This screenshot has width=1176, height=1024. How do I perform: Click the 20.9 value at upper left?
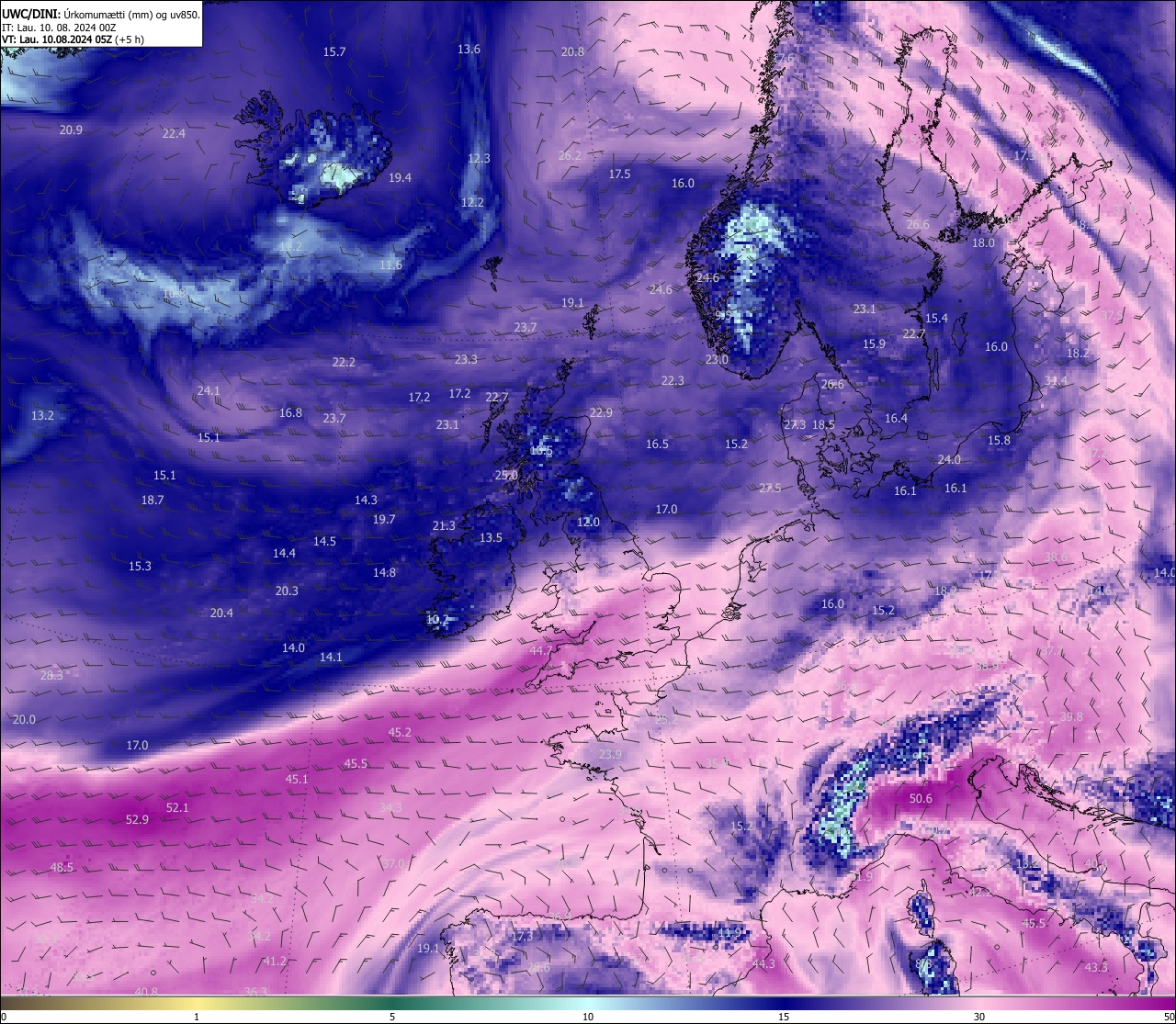(x=71, y=130)
